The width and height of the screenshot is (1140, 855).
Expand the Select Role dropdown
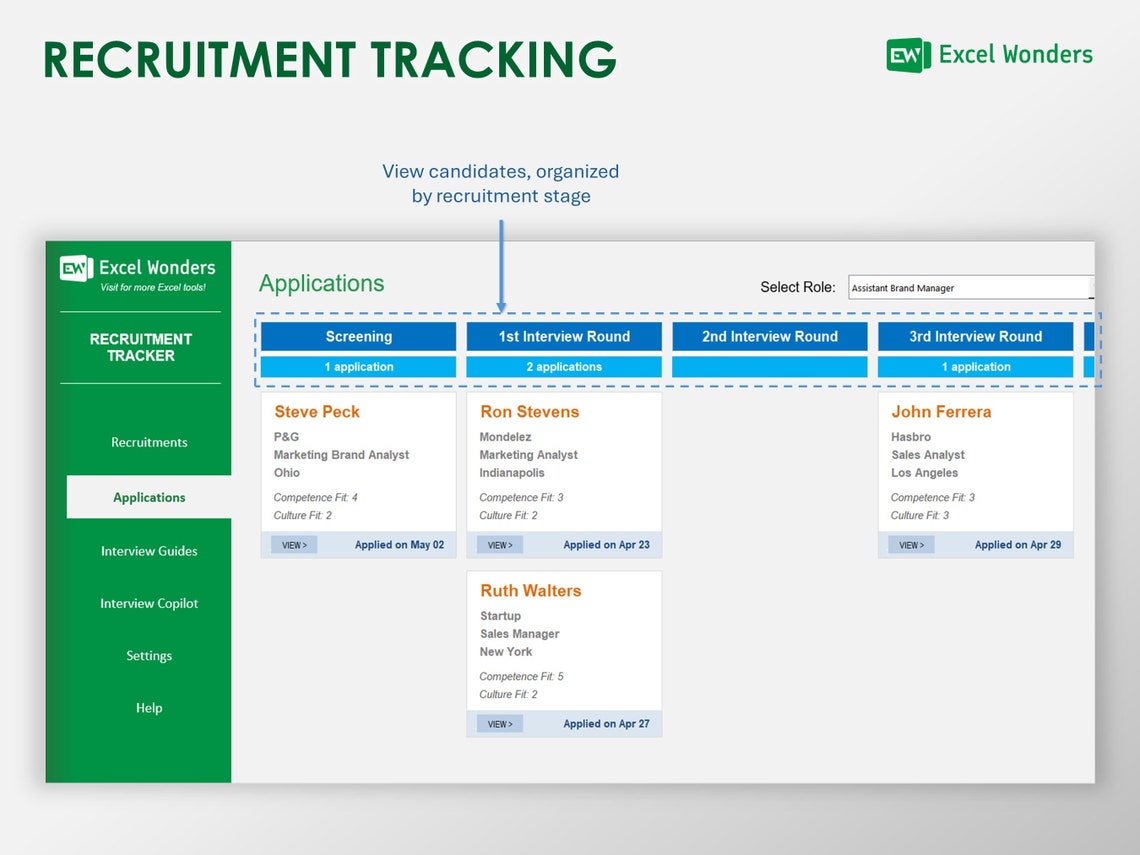coord(1088,287)
